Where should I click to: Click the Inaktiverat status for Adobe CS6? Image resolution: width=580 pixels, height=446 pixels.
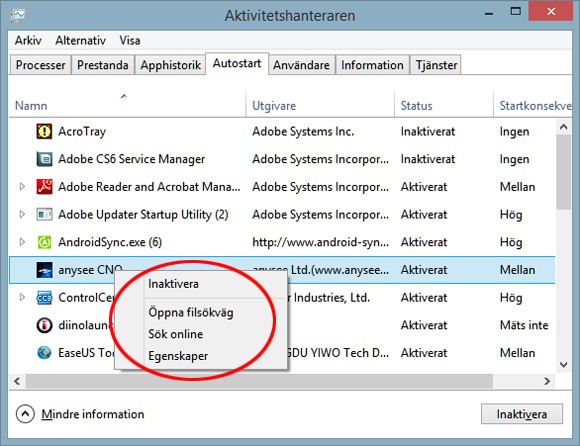tap(428, 159)
